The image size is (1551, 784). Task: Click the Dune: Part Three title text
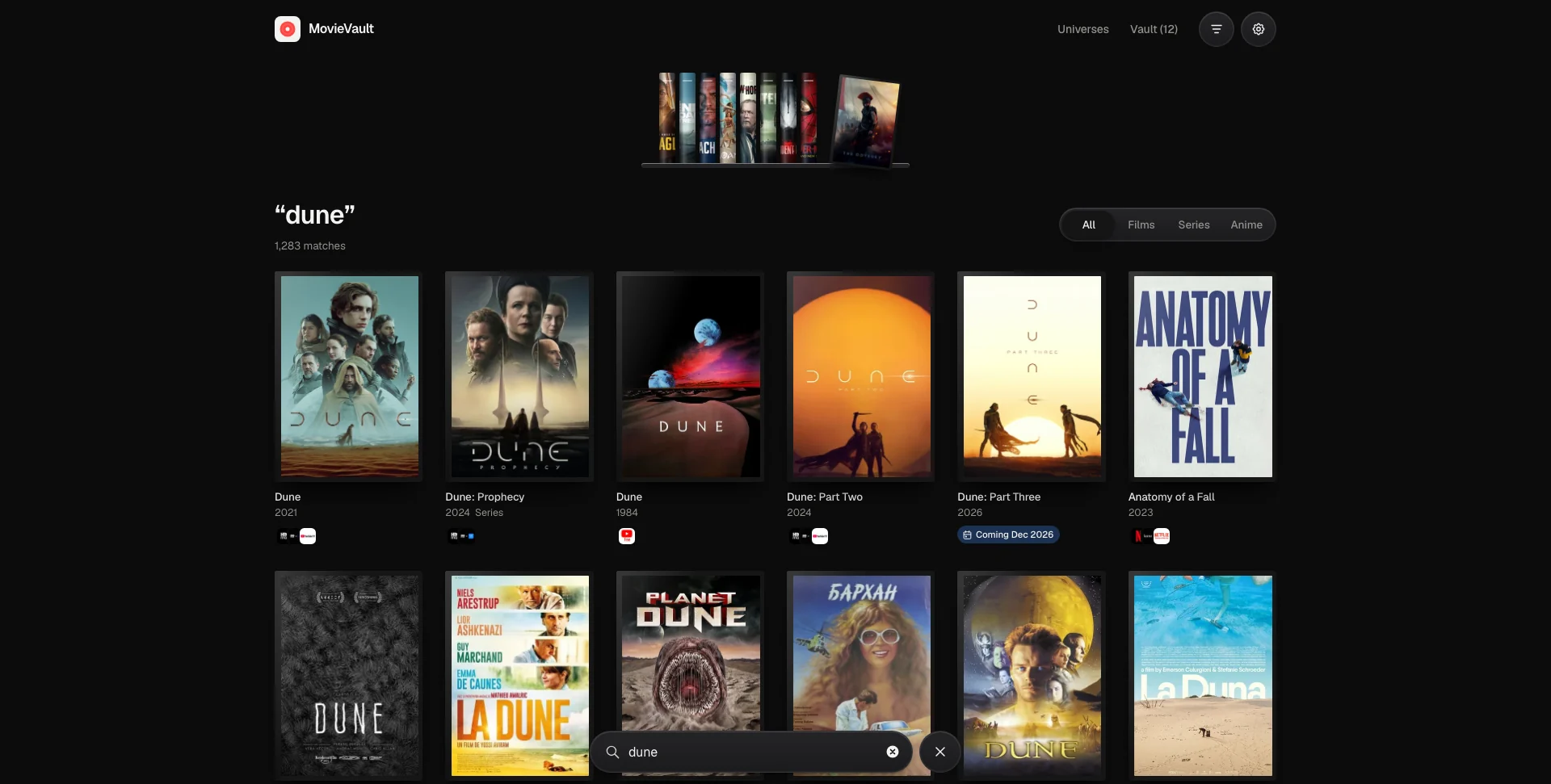[x=998, y=497]
